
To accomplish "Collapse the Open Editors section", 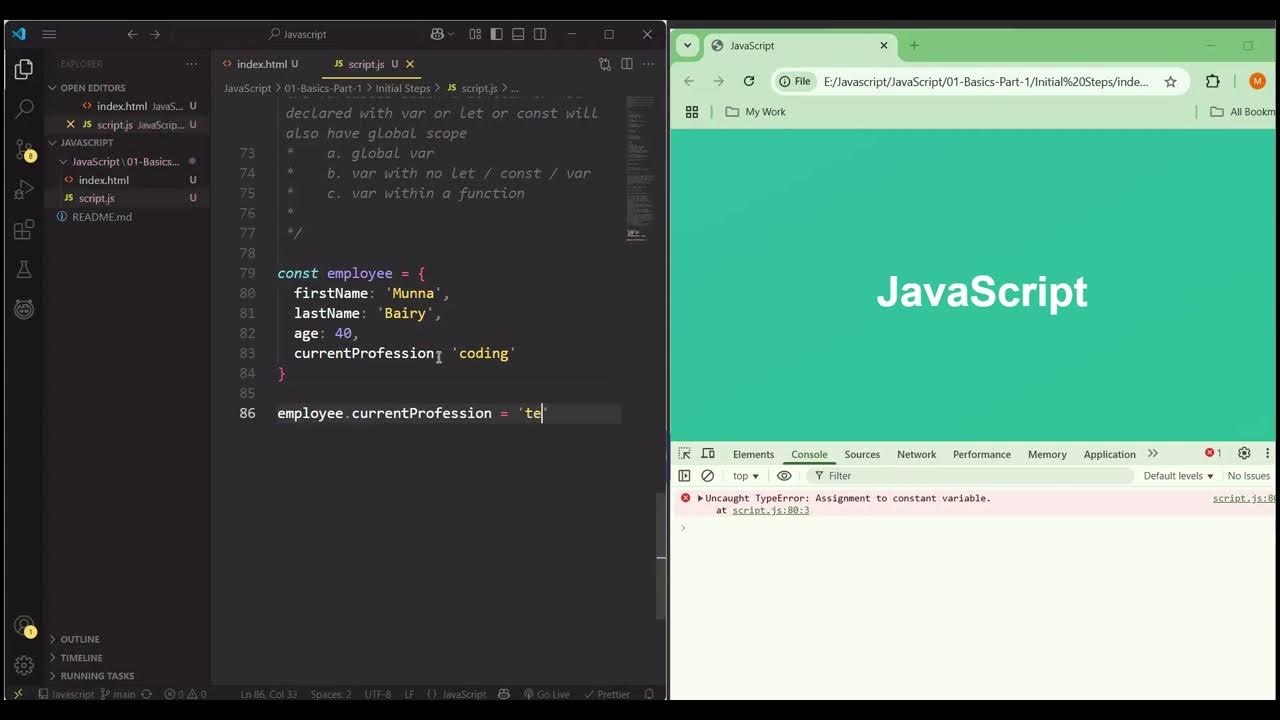I will (93, 88).
